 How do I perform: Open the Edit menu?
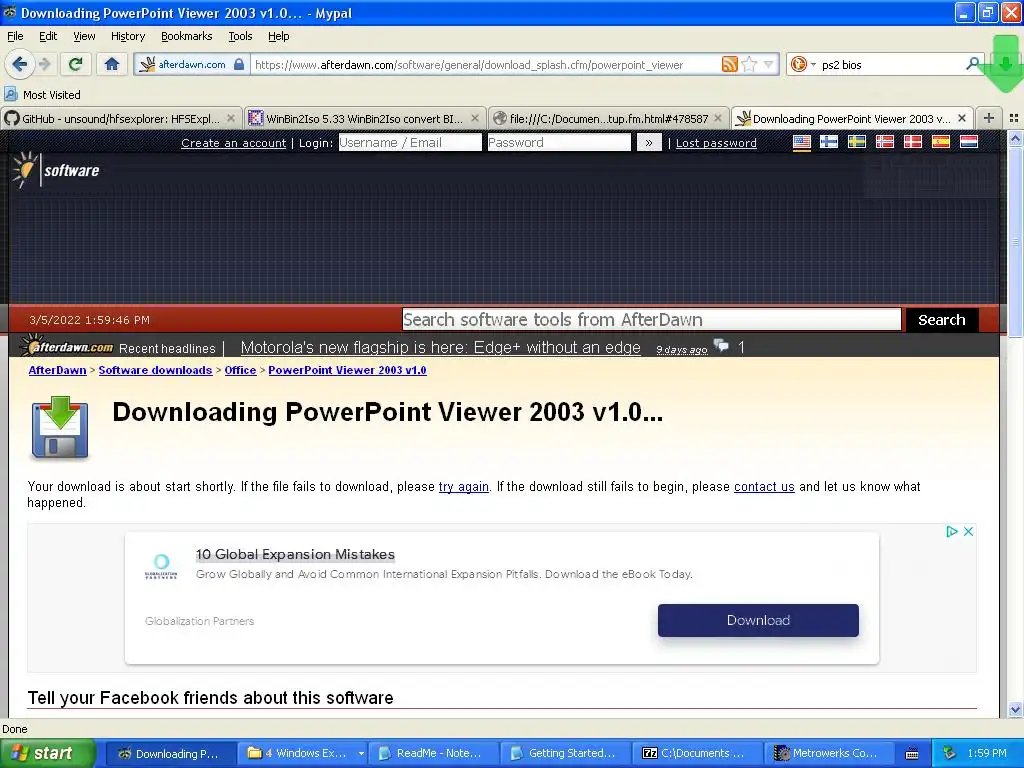pyautogui.click(x=48, y=36)
